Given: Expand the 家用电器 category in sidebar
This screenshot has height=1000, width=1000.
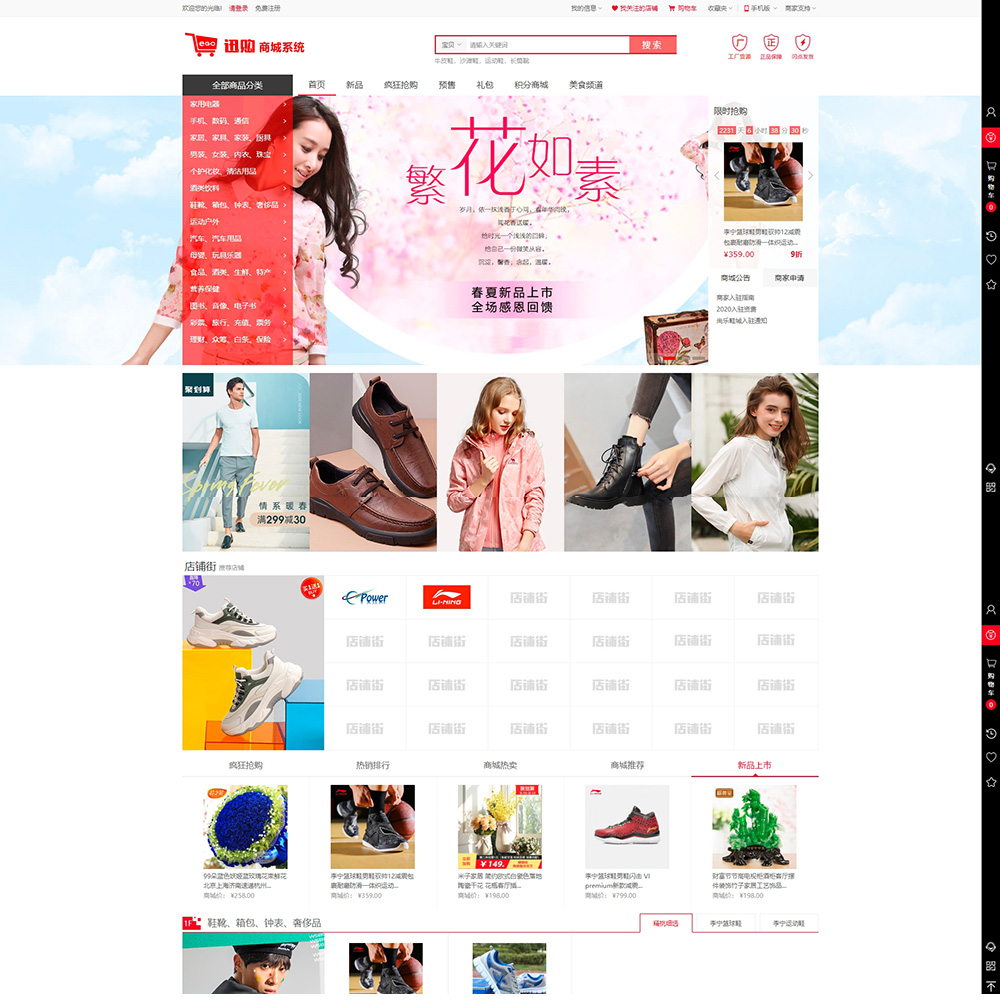Looking at the screenshot, I should pos(237,104).
